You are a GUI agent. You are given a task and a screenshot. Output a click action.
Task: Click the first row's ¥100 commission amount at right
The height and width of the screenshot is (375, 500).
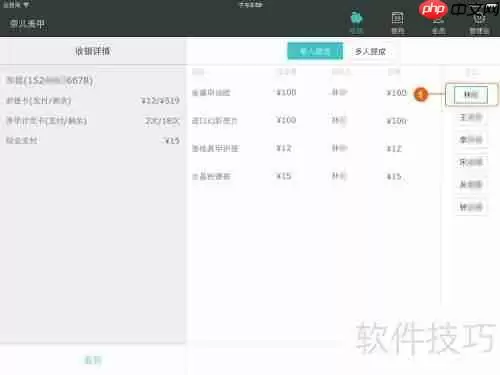click(396, 93)
